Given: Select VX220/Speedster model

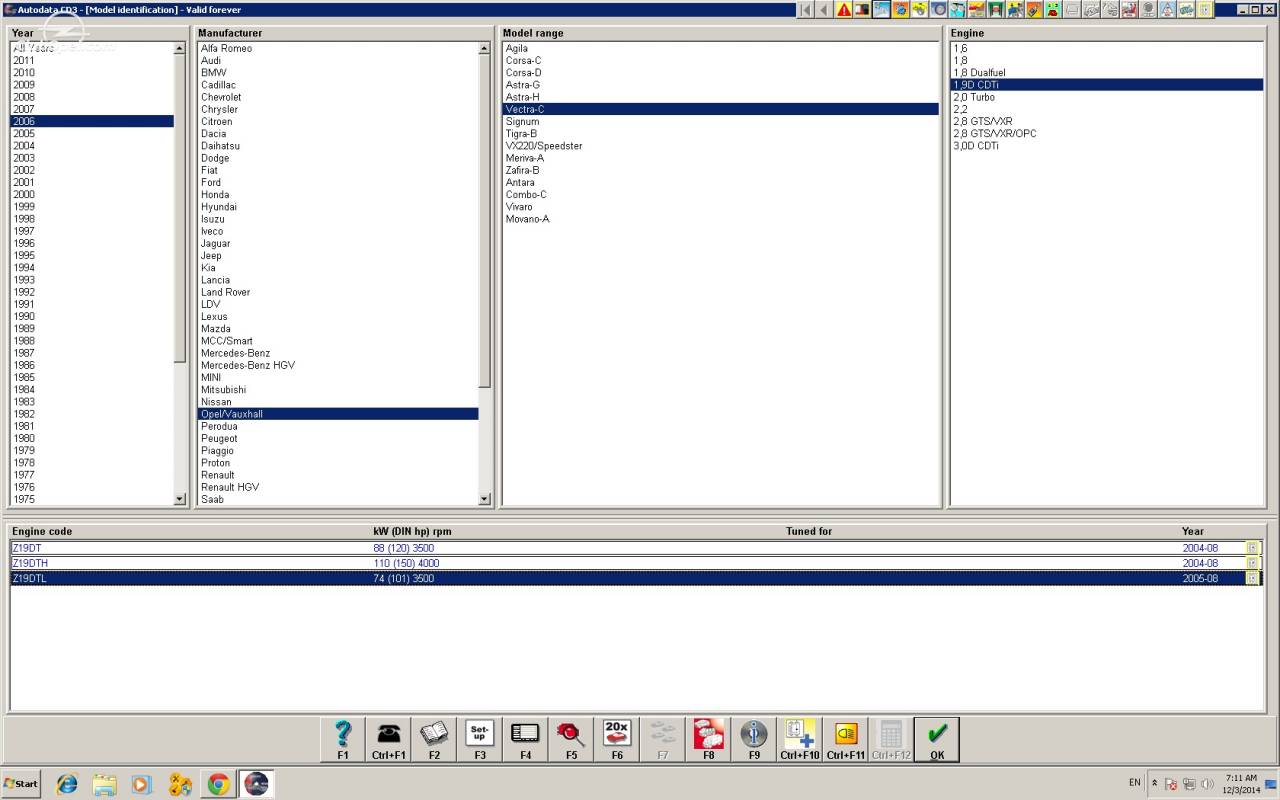Looking at the screenshot, I should click(x=721, y=146).
